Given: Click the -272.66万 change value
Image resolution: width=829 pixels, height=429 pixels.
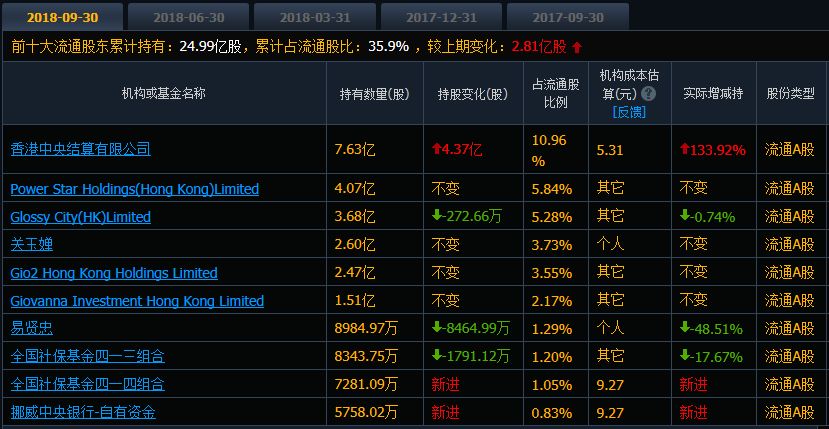Looking at the screenshot, I should 466,217.
